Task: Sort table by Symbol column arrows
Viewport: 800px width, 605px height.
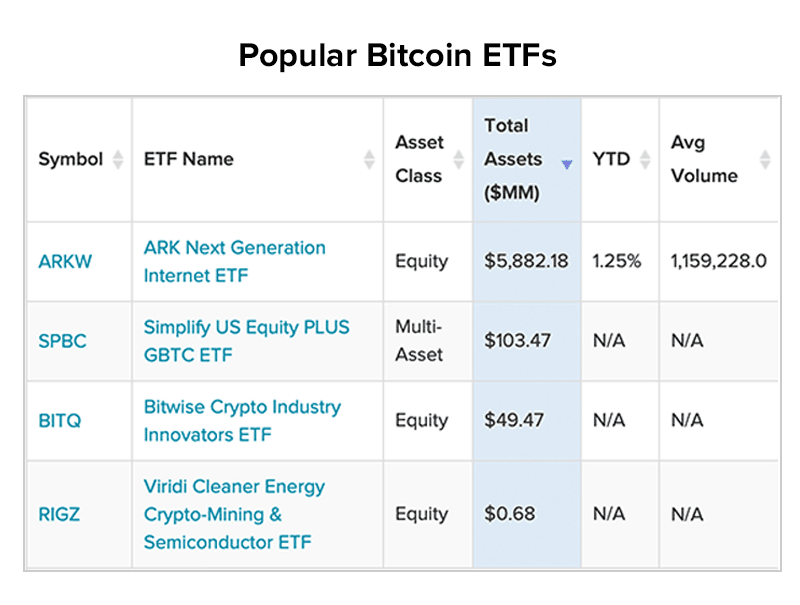Action: [118, 159]
